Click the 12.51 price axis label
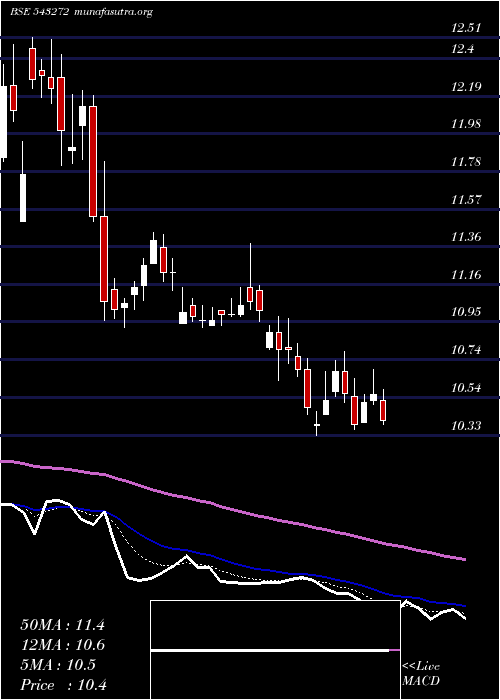This screenshot has height=700, width=500. 466,28
